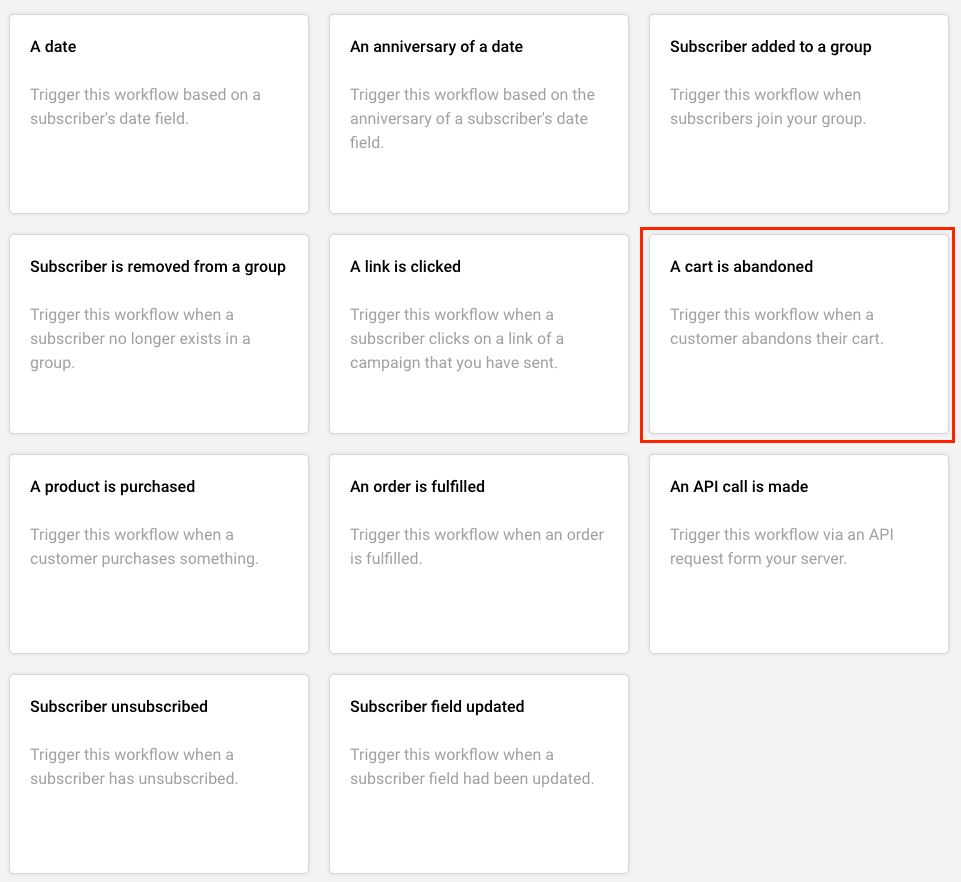Select the "A date" trigger card

(x=159, y=113)
